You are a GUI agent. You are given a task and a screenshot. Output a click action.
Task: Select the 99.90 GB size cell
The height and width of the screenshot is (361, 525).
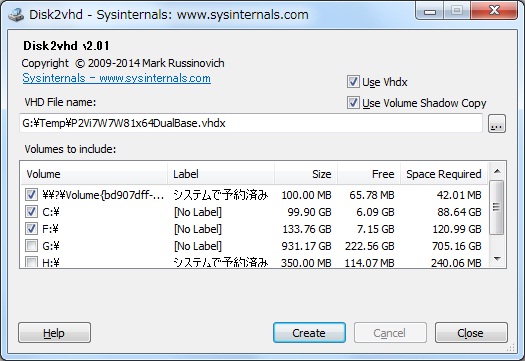point(309,212)
